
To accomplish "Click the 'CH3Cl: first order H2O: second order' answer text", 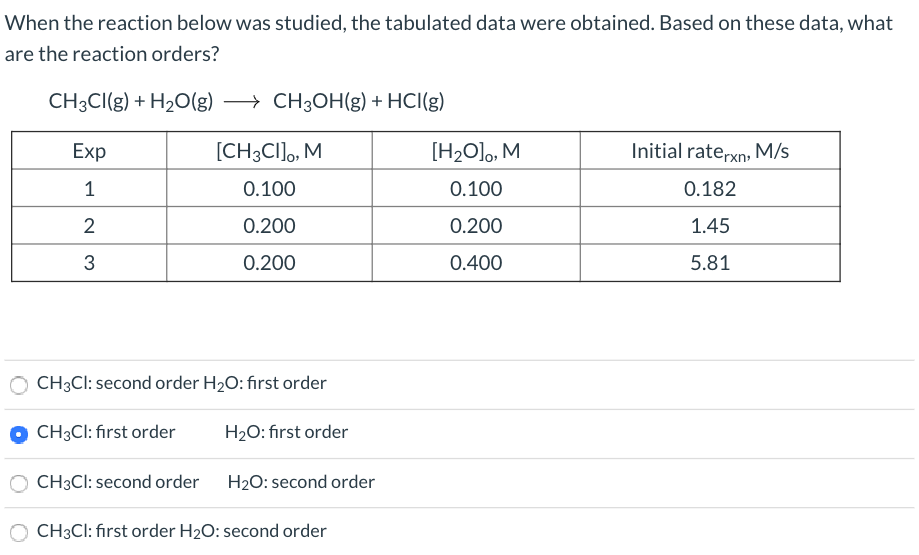I will [182, 531].
